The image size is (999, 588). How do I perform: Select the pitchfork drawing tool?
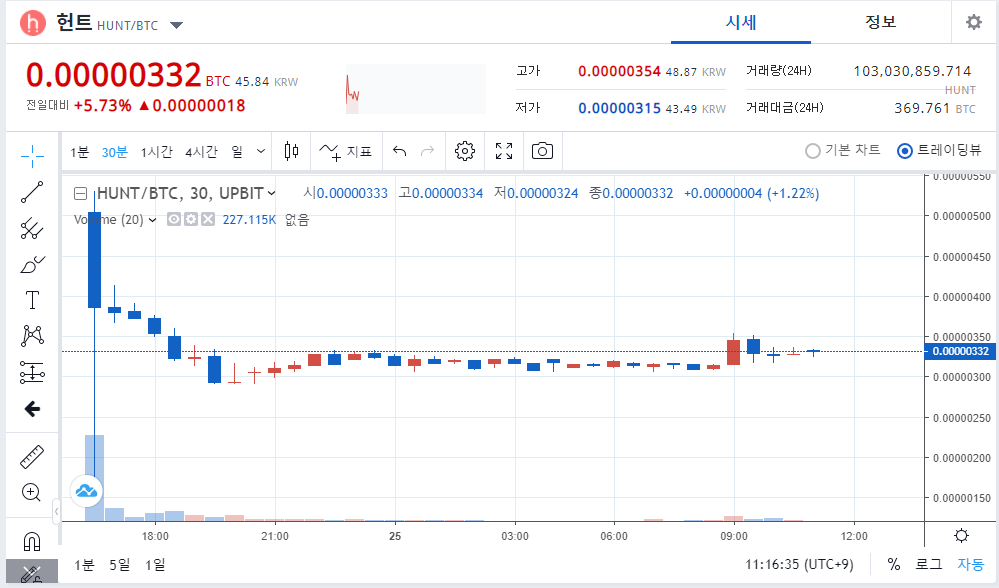(32, 228)
